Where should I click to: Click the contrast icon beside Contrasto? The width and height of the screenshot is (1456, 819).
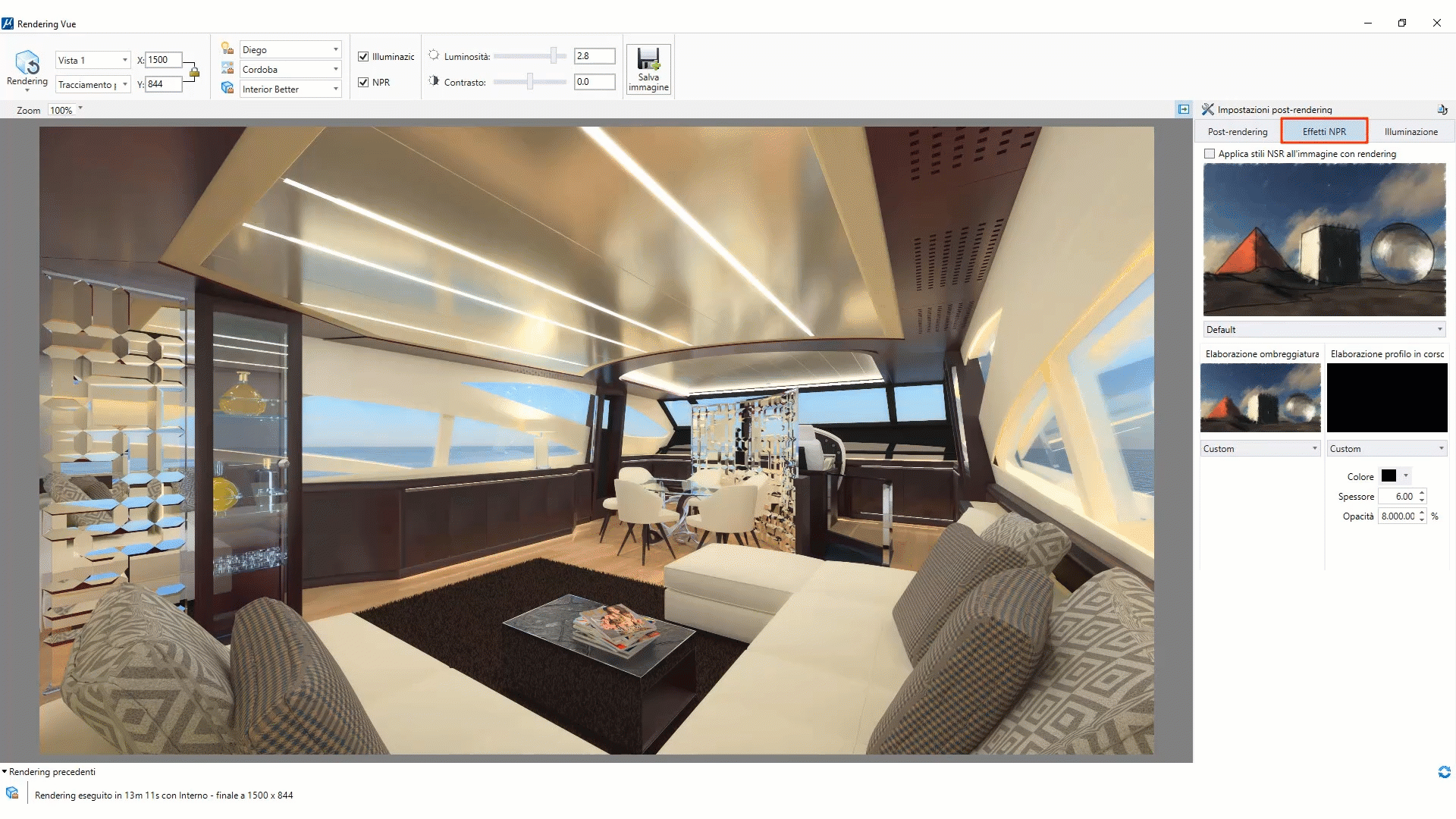(x=434, y=80)
